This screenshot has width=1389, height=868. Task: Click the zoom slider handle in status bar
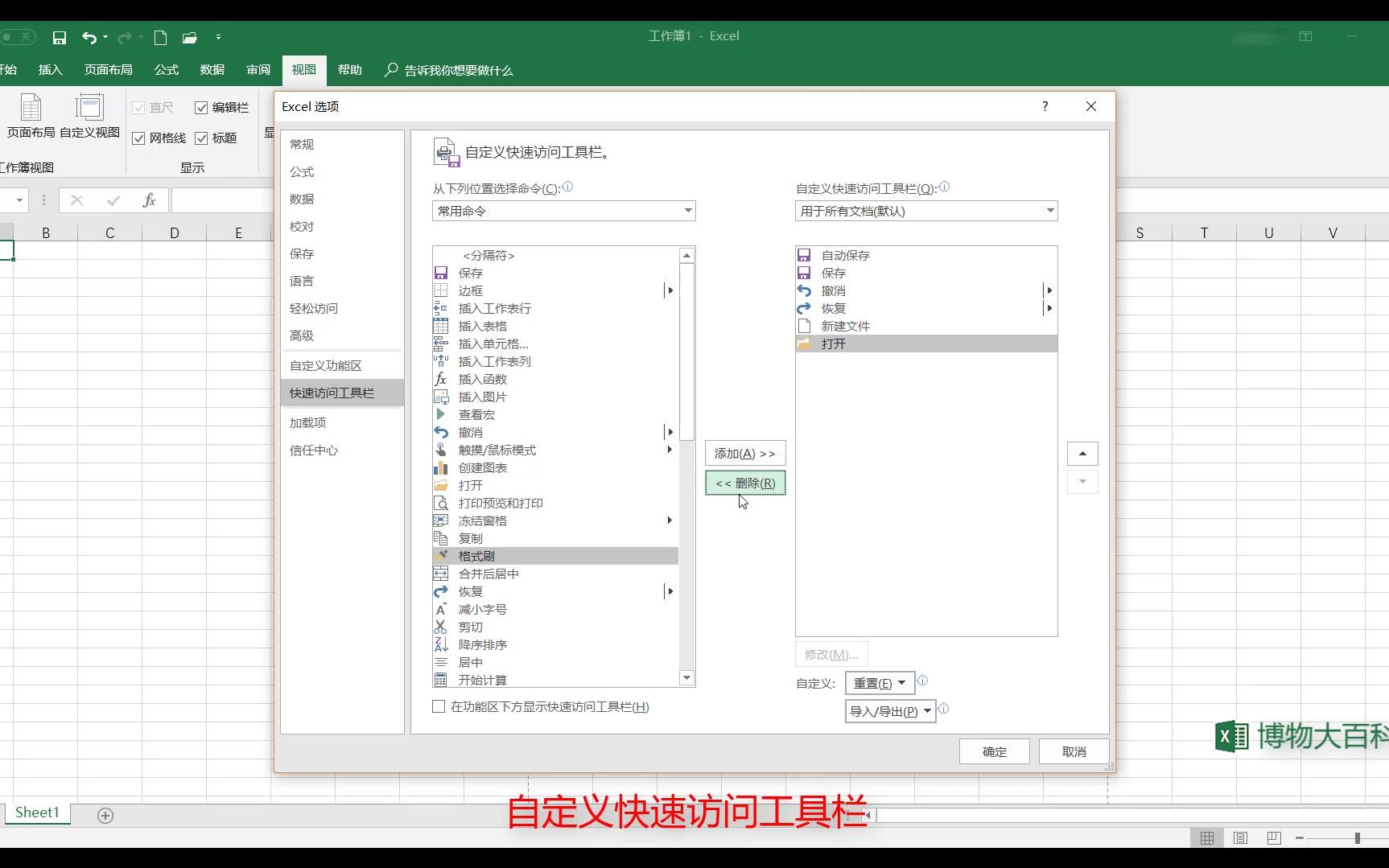[x=1357, y=838]
